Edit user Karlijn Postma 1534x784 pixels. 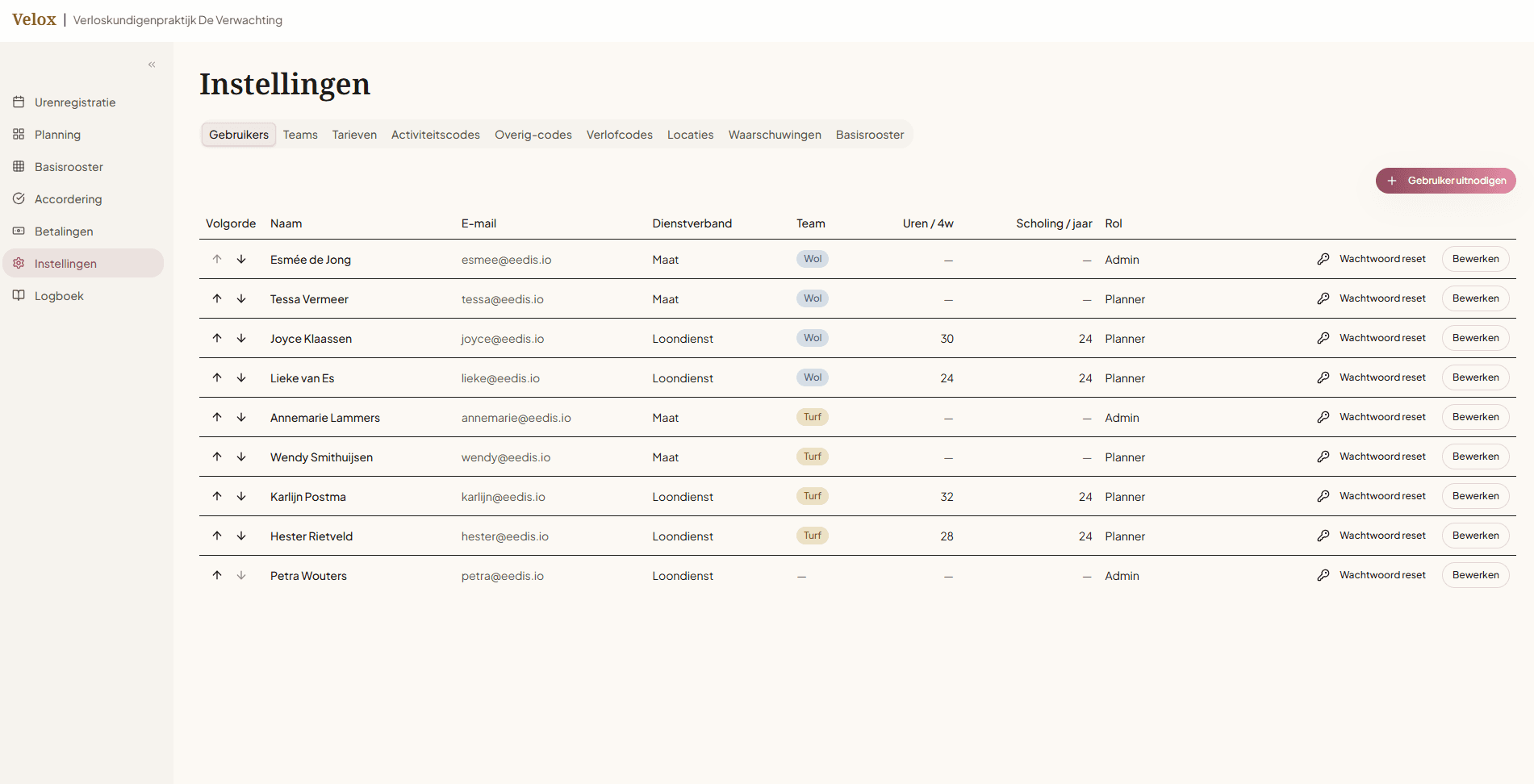(1475, 496)
